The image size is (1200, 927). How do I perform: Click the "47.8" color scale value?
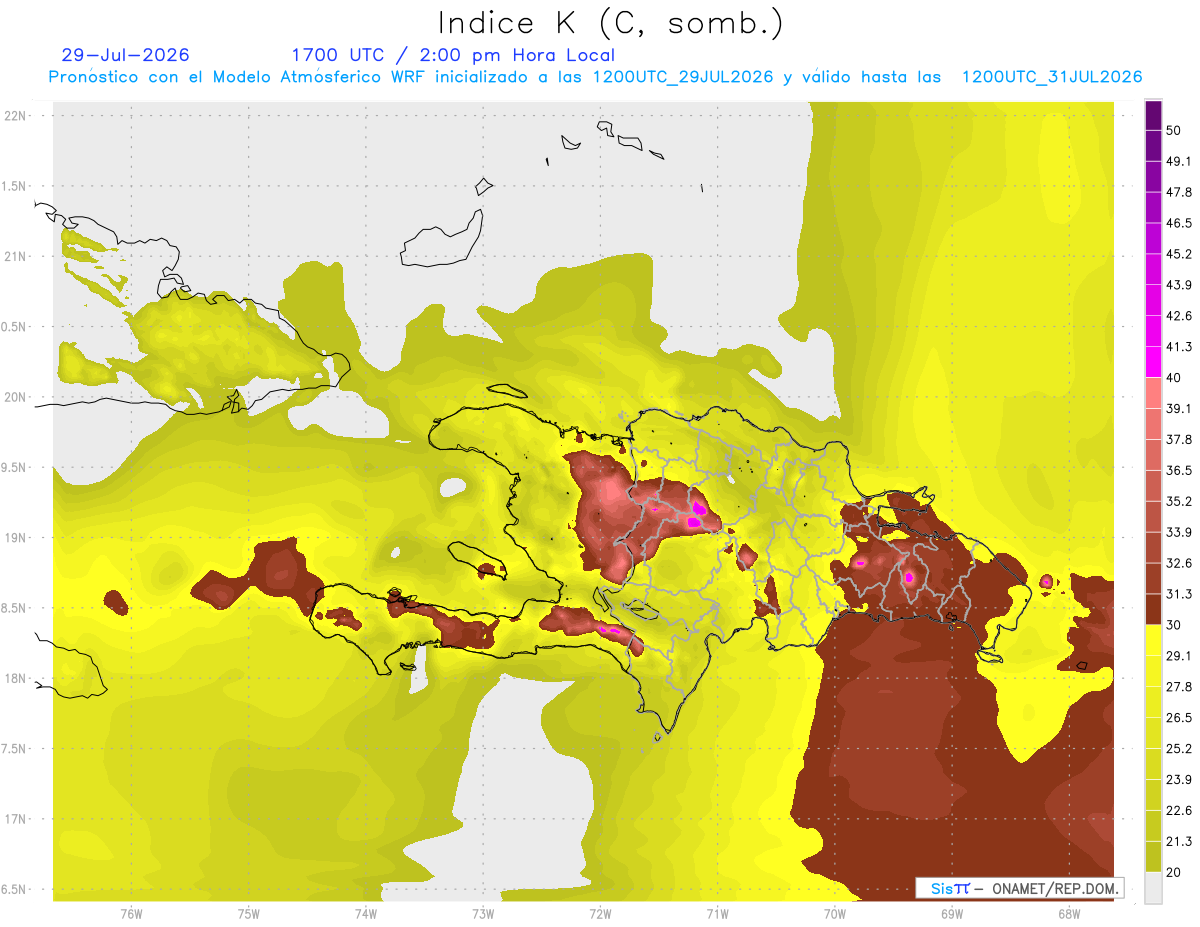point(1178,193)
